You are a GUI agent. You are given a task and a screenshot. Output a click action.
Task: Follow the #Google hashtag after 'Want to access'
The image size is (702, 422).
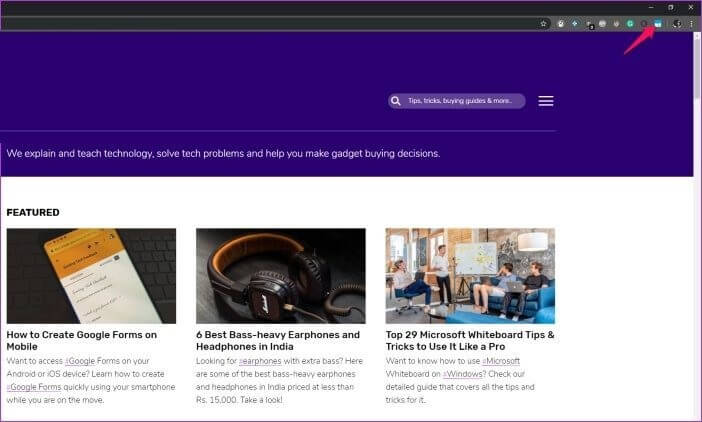(x=80, y=361)
